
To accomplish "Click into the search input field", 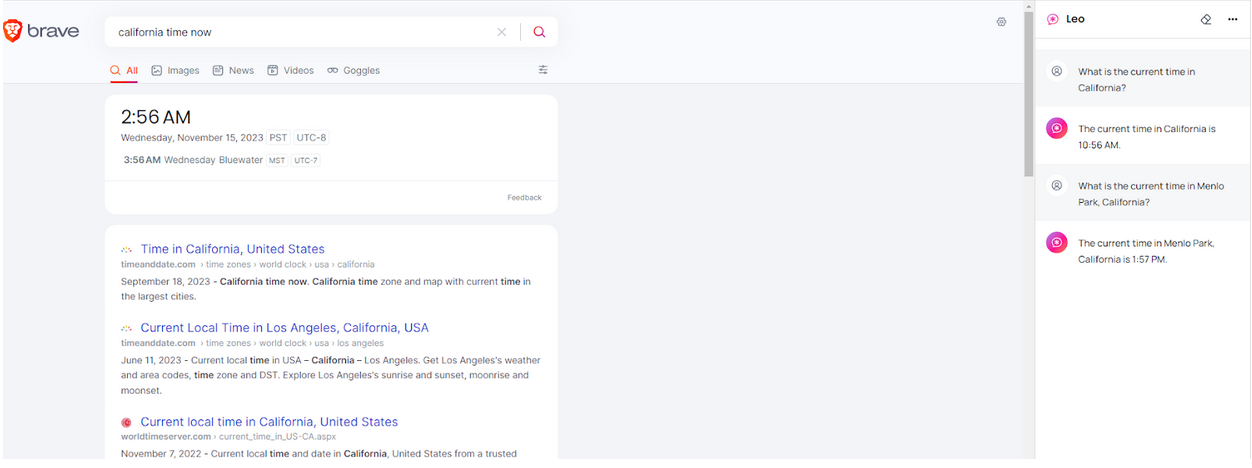I will click(x=300, y=32).
